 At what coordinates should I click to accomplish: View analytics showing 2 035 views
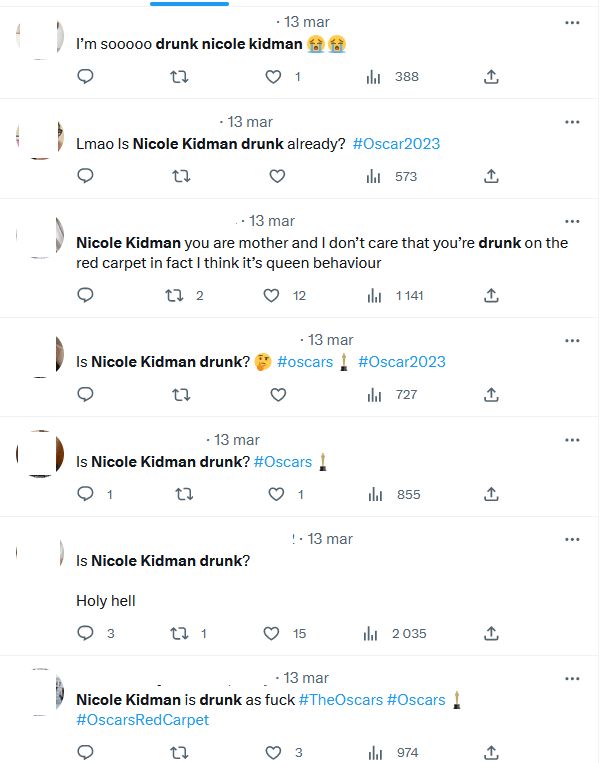[374, 633]
